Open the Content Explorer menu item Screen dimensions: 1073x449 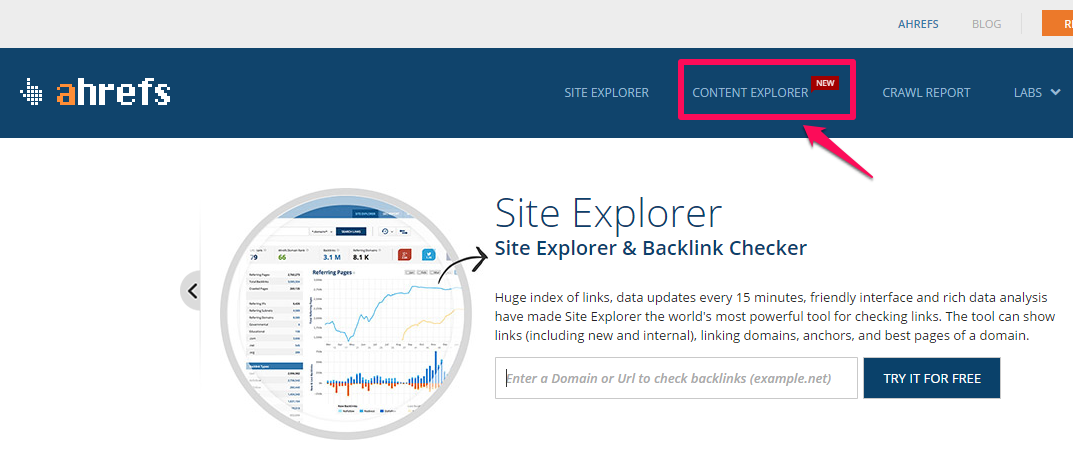[750, 92]
